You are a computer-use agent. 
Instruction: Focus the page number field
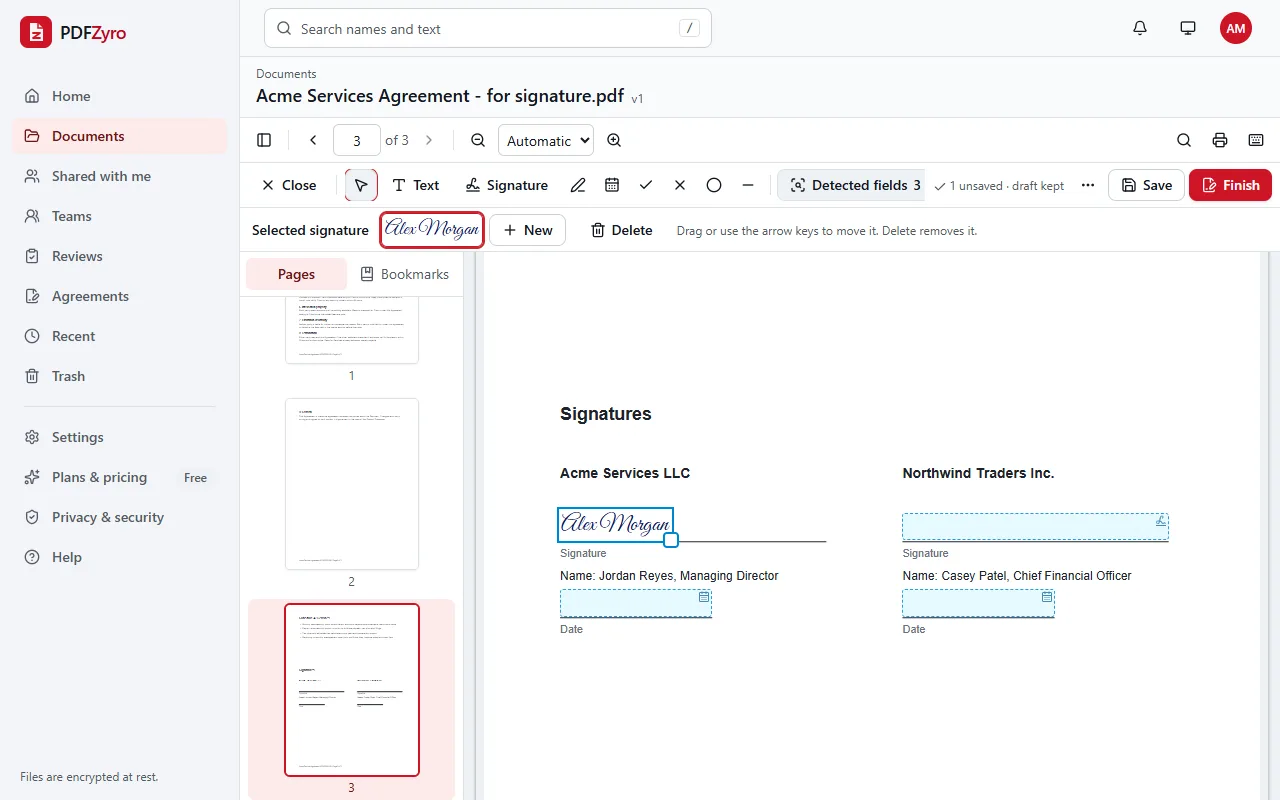tap(357, 140)
